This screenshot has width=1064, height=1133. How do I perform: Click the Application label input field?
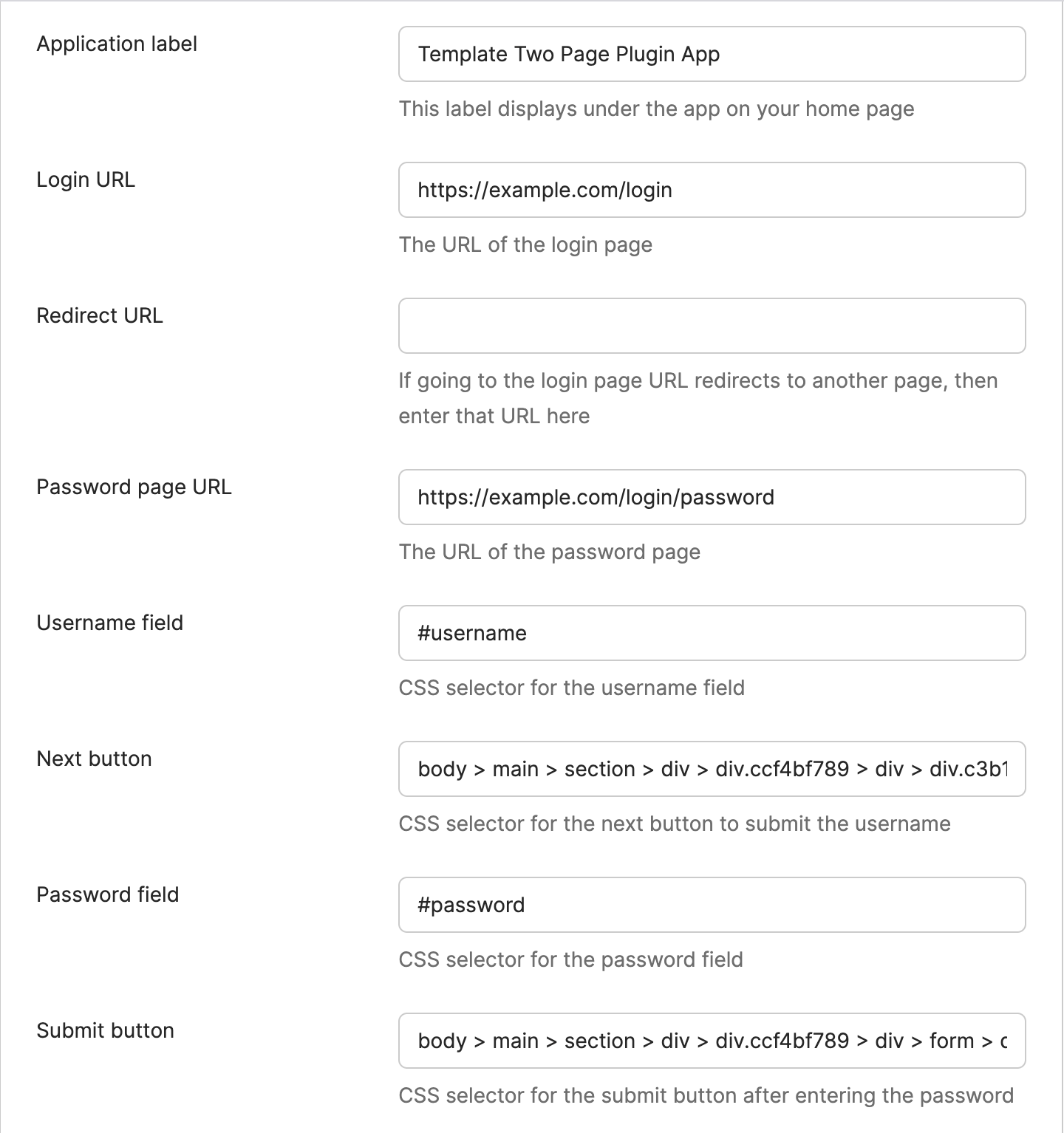(712, 54)
